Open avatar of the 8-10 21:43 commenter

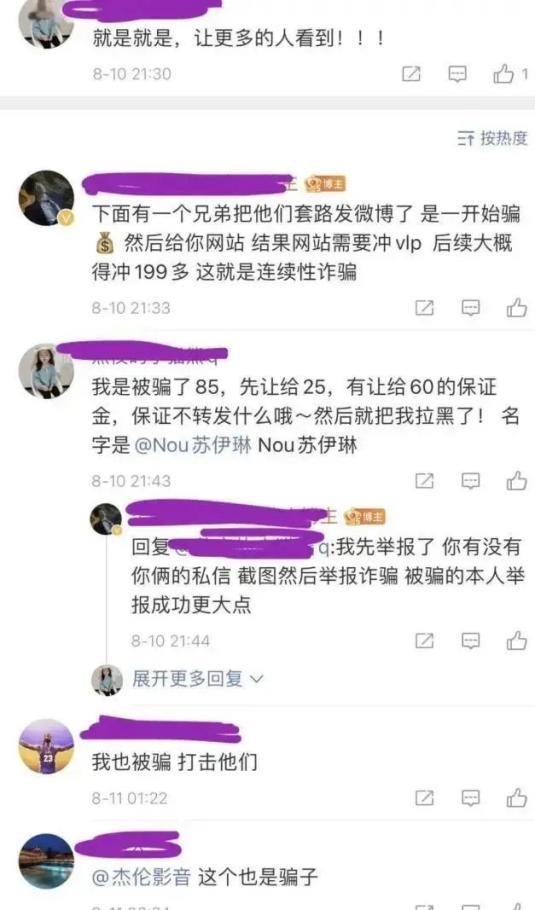(x=46, y=371)
